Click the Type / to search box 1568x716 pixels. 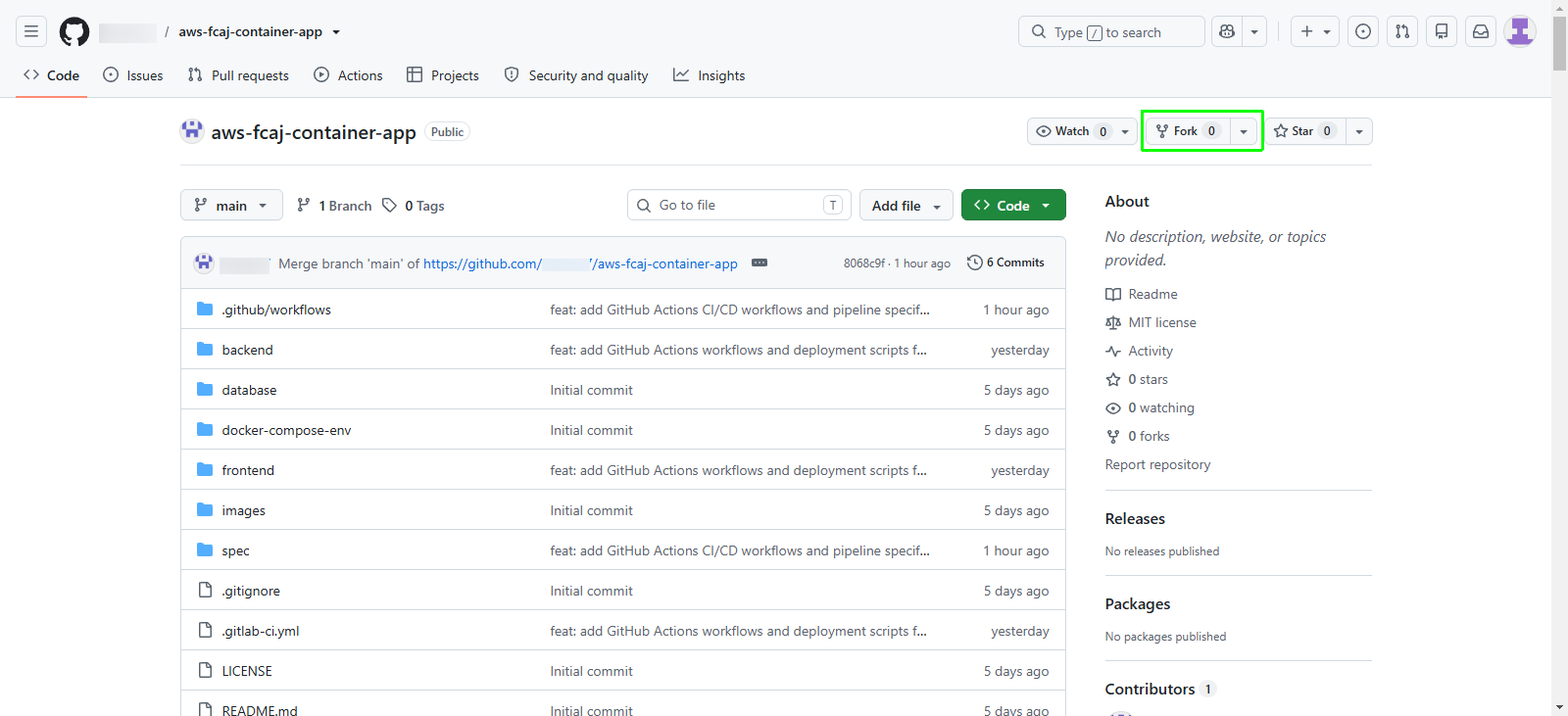[x=1111, y=31]
